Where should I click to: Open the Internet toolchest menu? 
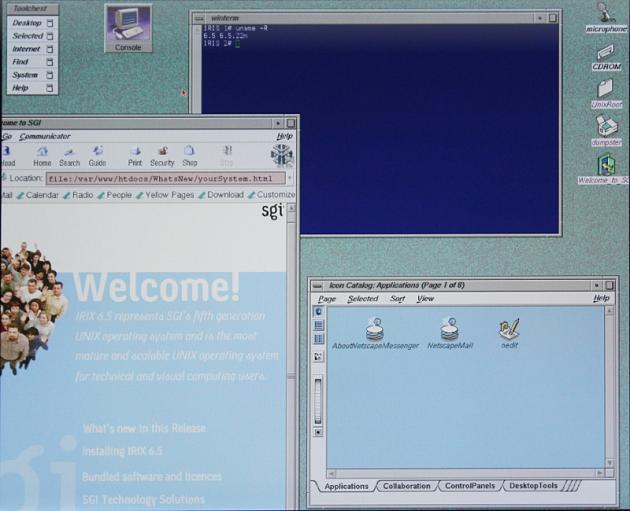point(32,49)
